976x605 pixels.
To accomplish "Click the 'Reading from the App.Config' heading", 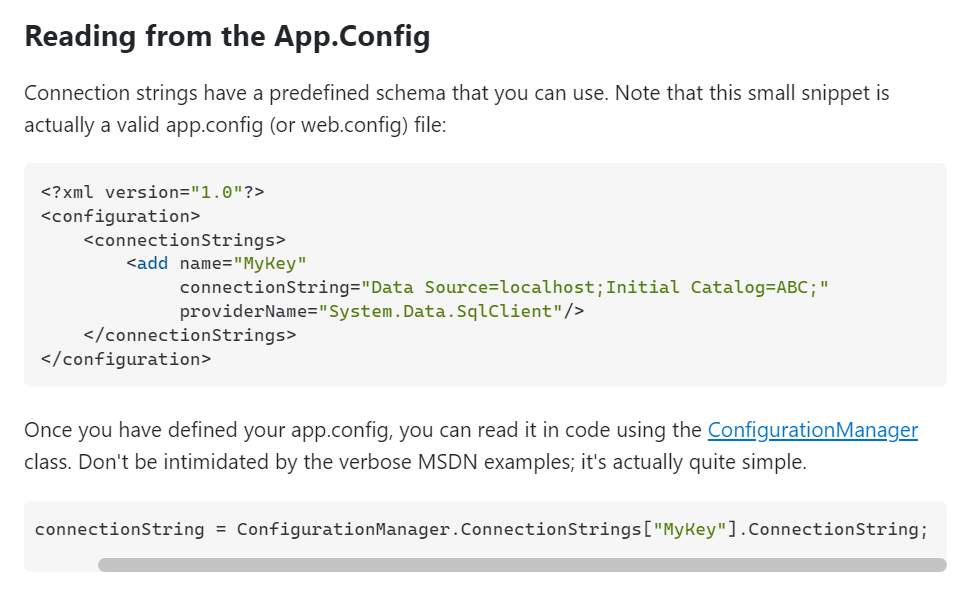I will click(227, 36).
